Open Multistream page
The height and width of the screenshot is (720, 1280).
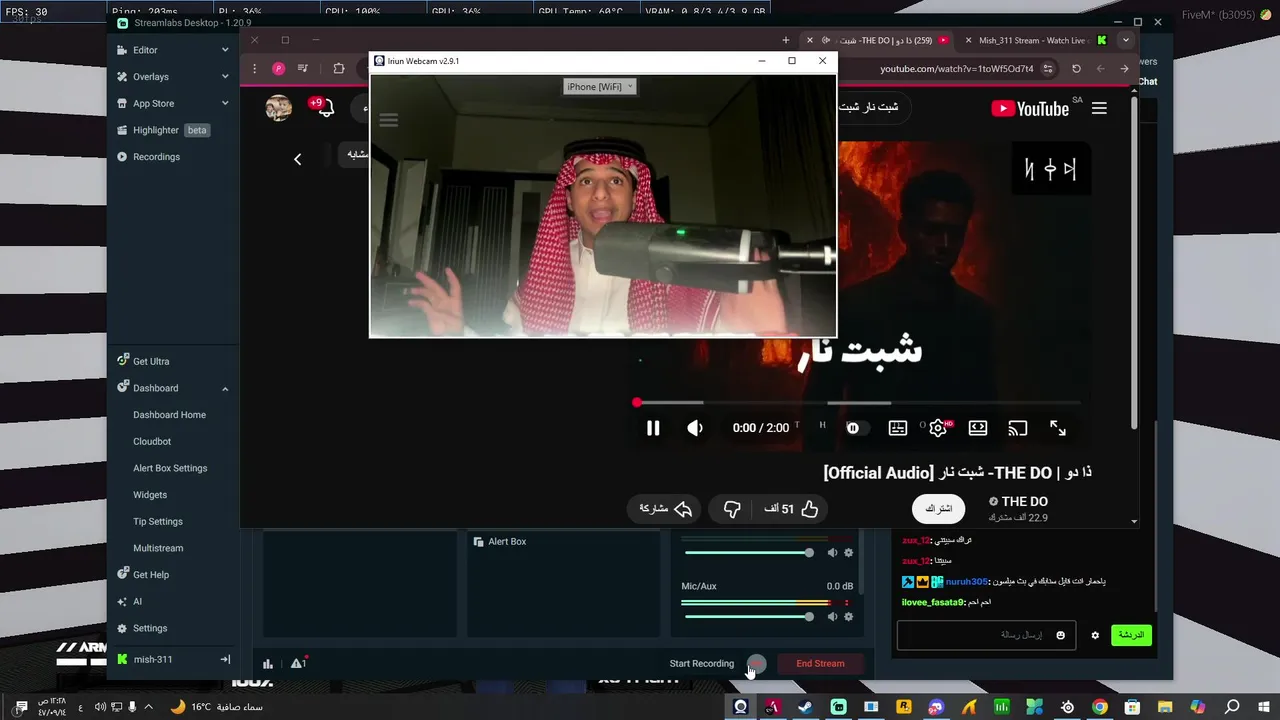pos(158,548)
